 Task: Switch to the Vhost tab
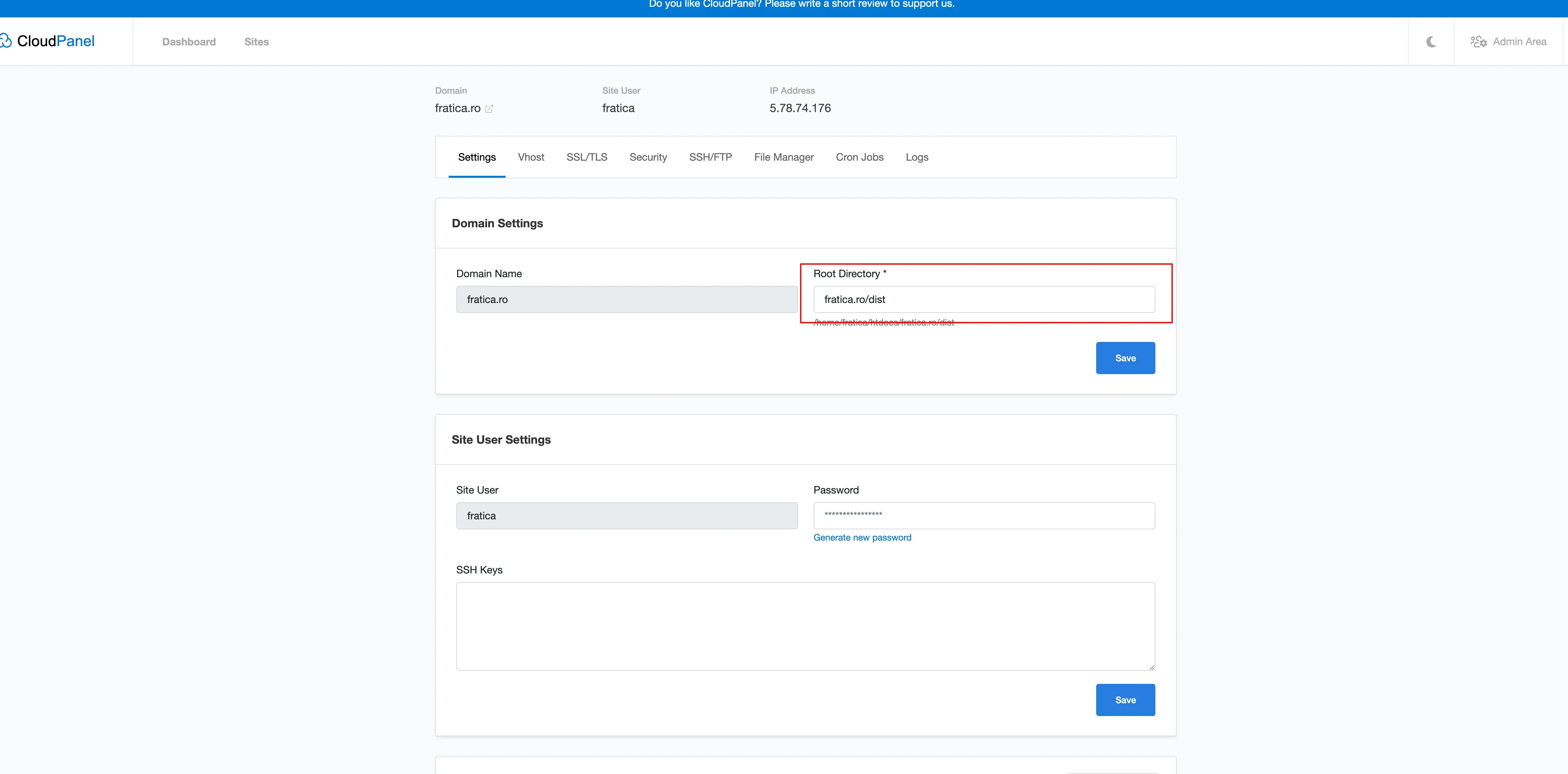coord(531,157)
